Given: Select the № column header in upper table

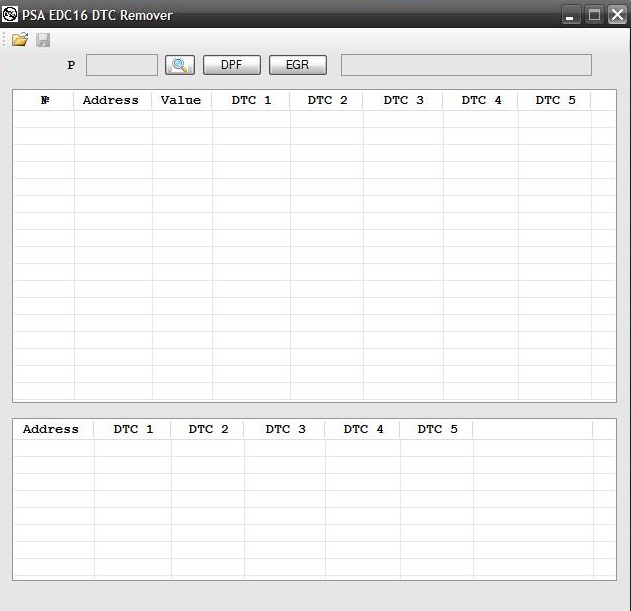Looking at the screenshot, I should (44, 100).
